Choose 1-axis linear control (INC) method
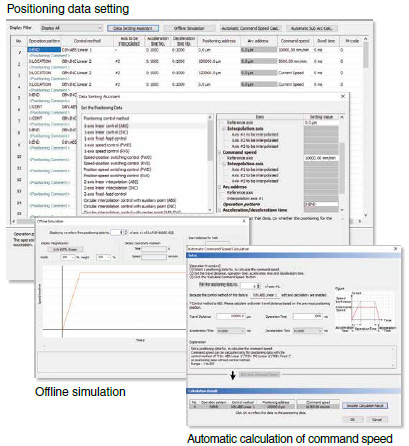Screen dimensions: 409x446 tap(106, 132)
